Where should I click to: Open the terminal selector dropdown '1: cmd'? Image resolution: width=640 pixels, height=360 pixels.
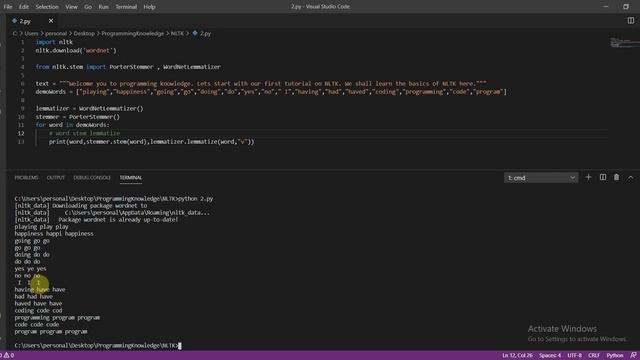[x=541, y=178]
